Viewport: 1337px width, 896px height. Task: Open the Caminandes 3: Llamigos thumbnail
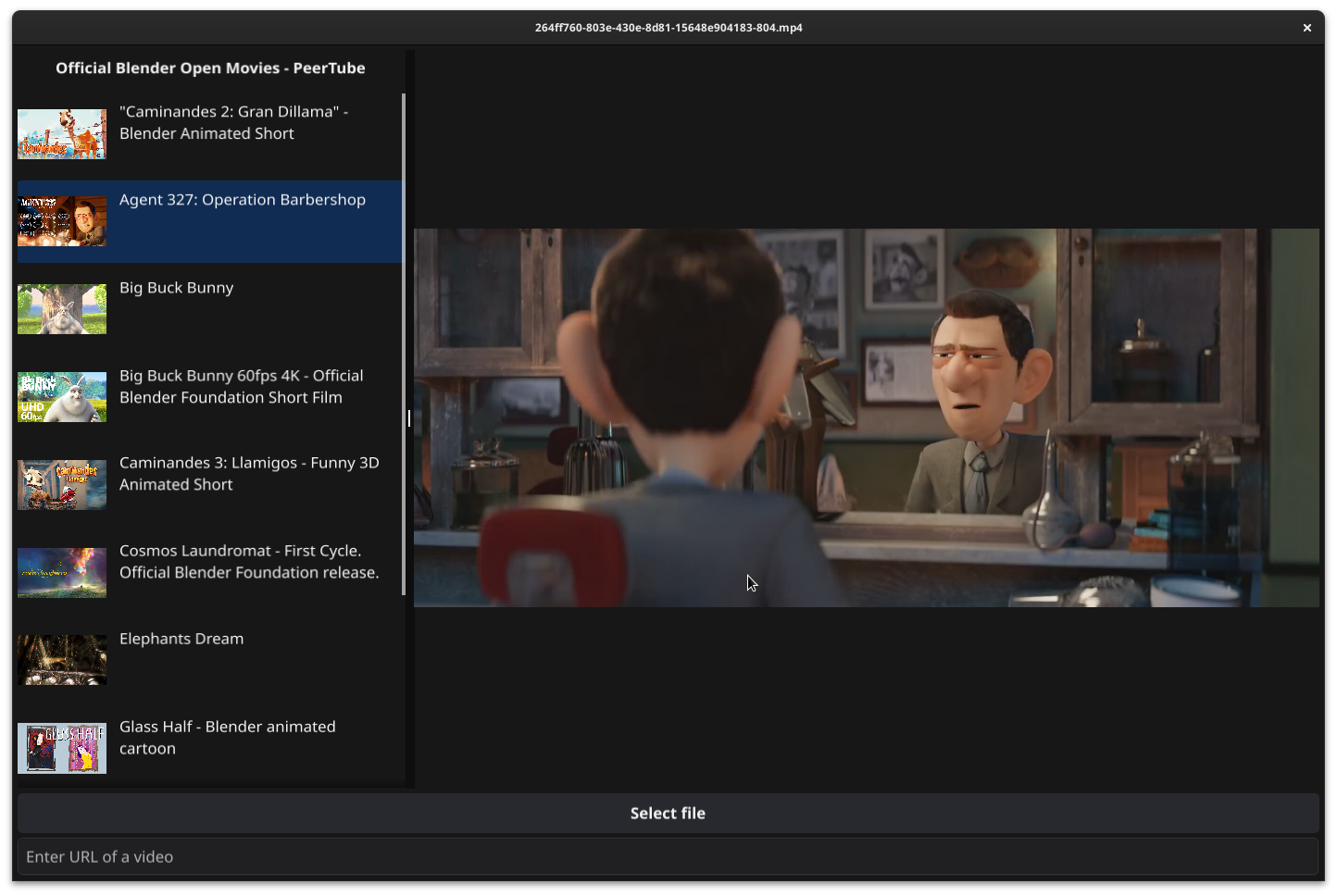point(62,485)
